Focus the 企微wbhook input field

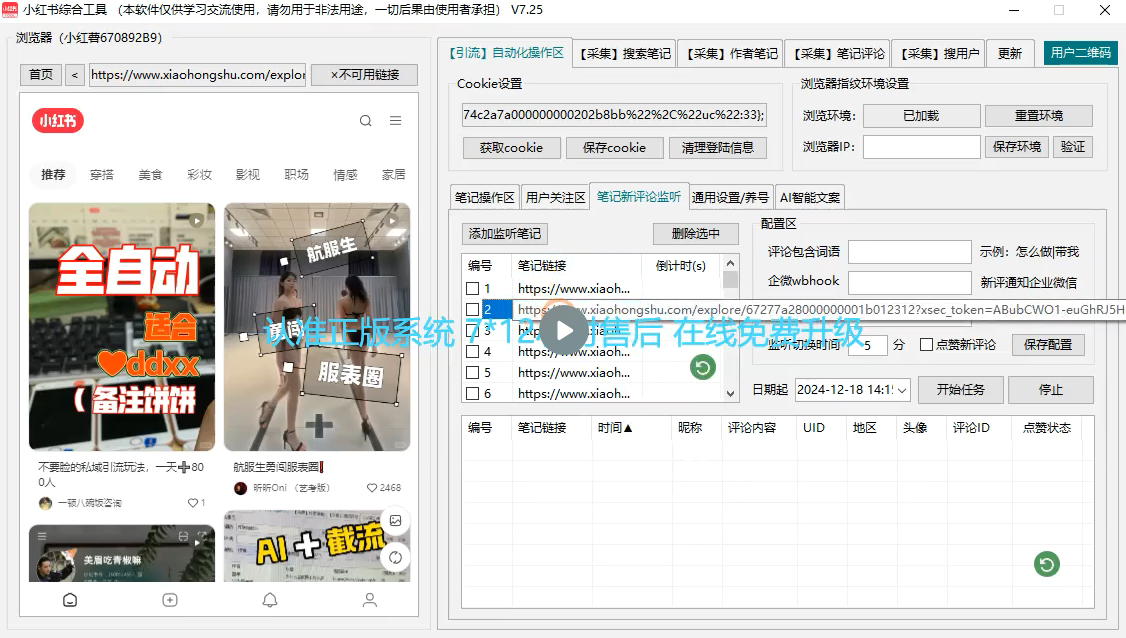(x=910, y=282)
